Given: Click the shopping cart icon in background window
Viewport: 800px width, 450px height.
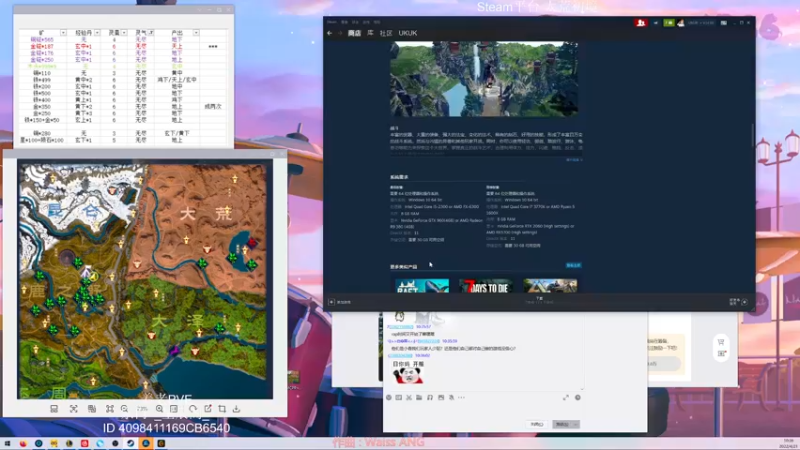Looking at the screenshot, I should coord(721,342).
